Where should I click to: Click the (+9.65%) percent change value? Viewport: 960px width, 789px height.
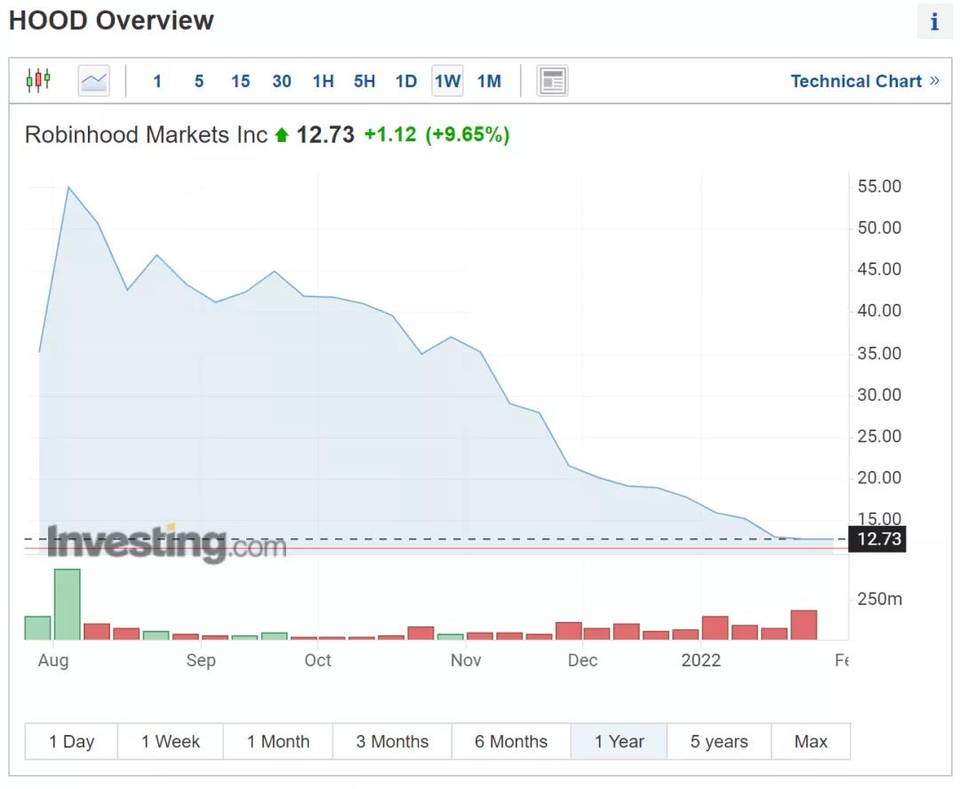[468, 135]
